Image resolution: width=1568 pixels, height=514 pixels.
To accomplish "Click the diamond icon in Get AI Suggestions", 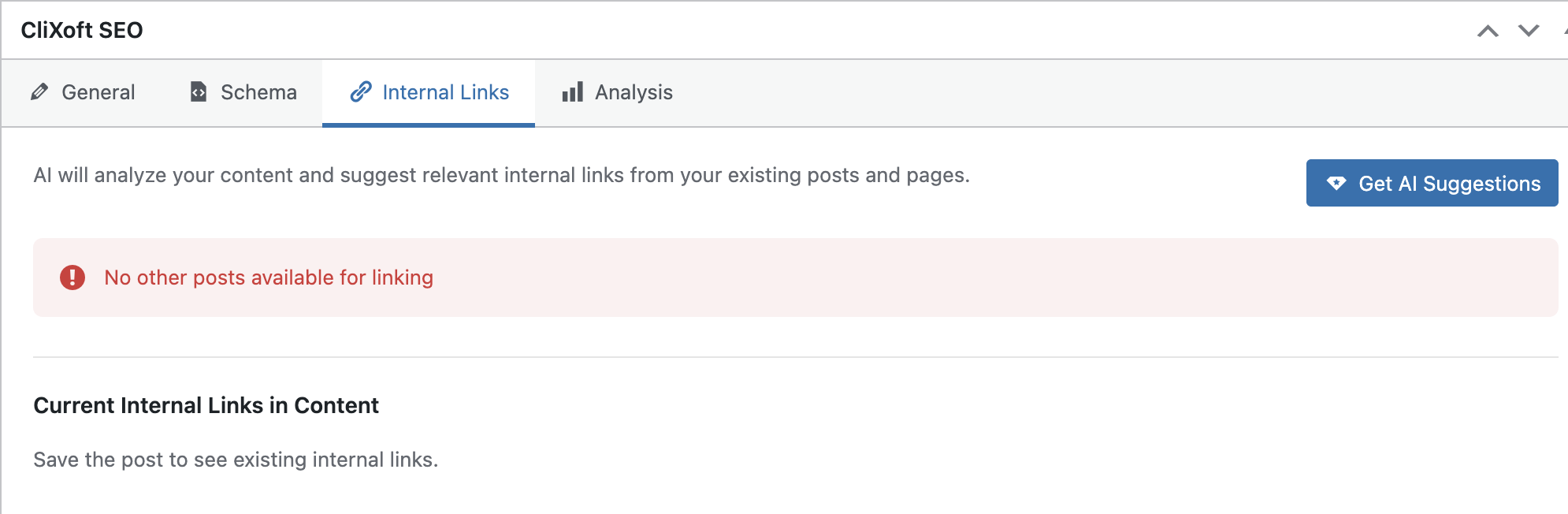I will [1336, 183].
